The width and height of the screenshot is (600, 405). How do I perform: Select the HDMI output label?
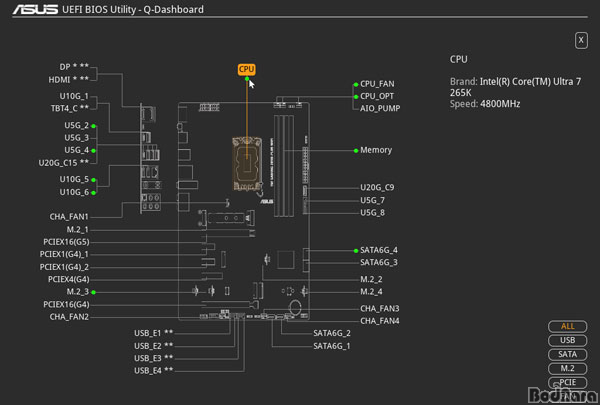coord(68,80)
